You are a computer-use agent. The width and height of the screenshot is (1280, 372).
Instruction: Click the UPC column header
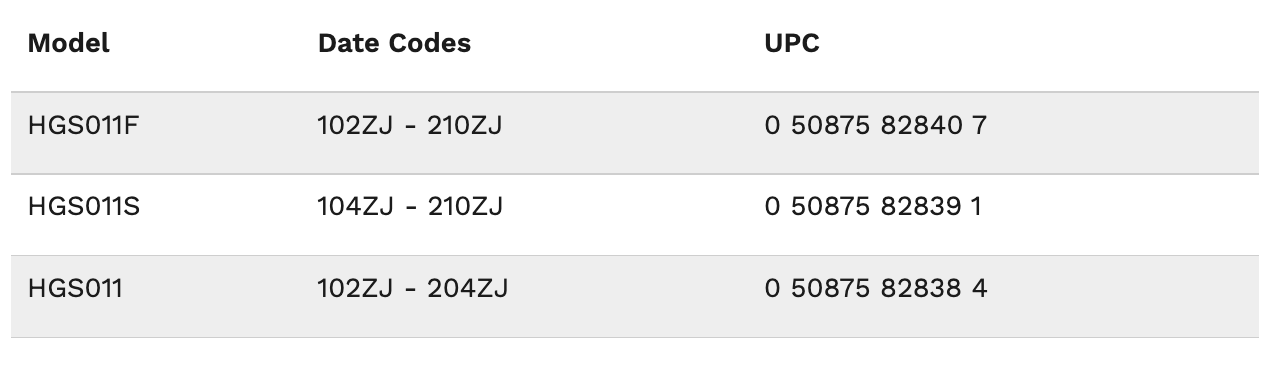(x=792, y=44)
